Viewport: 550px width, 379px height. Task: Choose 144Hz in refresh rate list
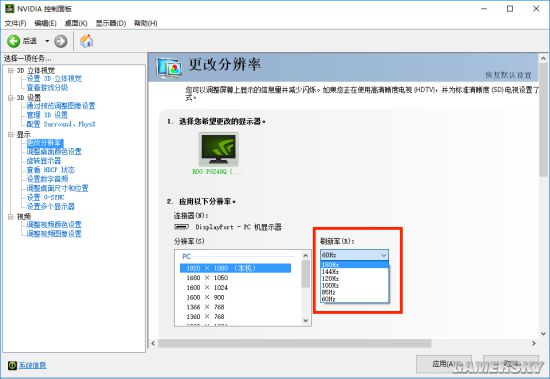[355, 272]
